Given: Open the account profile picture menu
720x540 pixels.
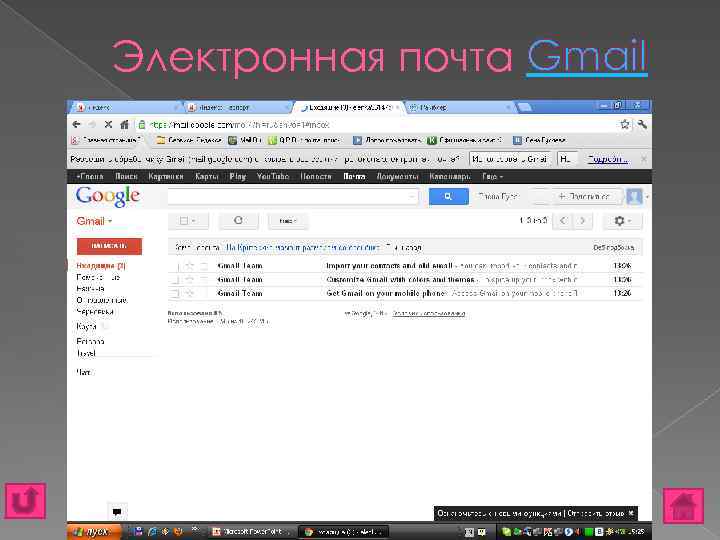Looking at the screenshot, I should point(634,197).
